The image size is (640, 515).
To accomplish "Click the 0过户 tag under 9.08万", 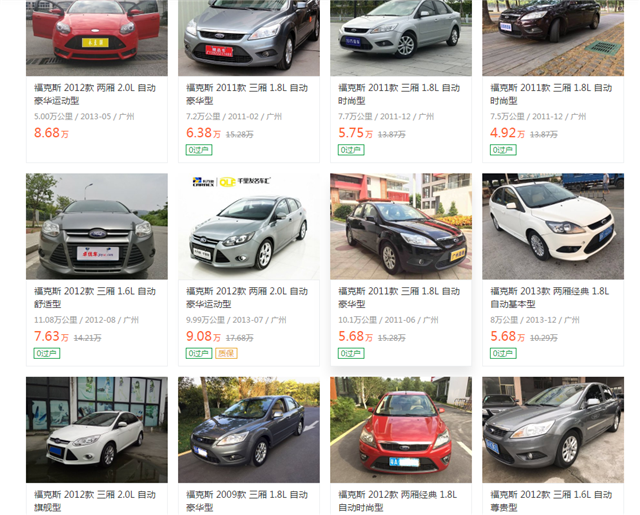I will 199,353.
